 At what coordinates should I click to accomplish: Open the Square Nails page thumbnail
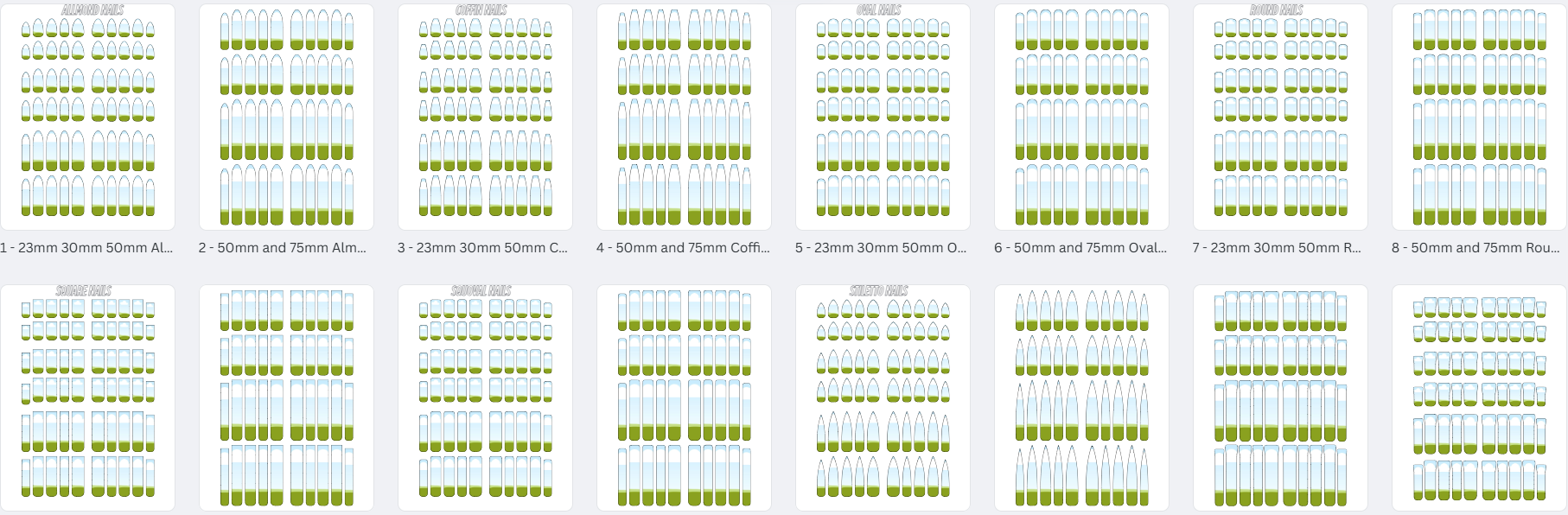(x=87, y=397)
